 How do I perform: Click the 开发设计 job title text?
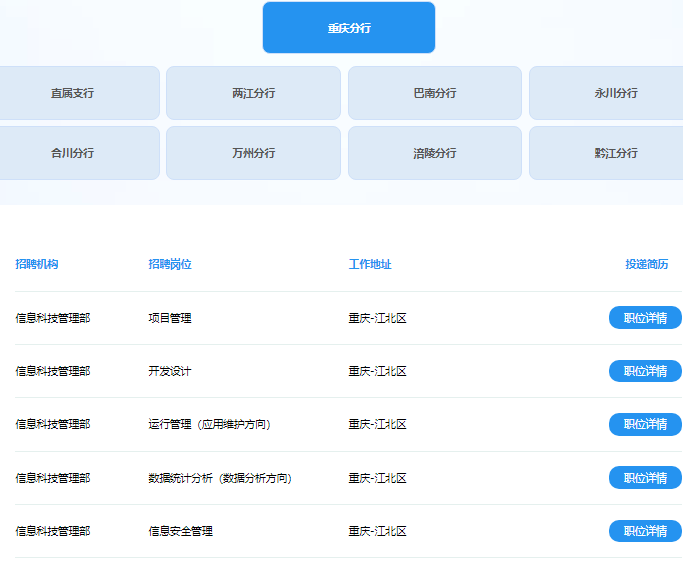point(170,371)
